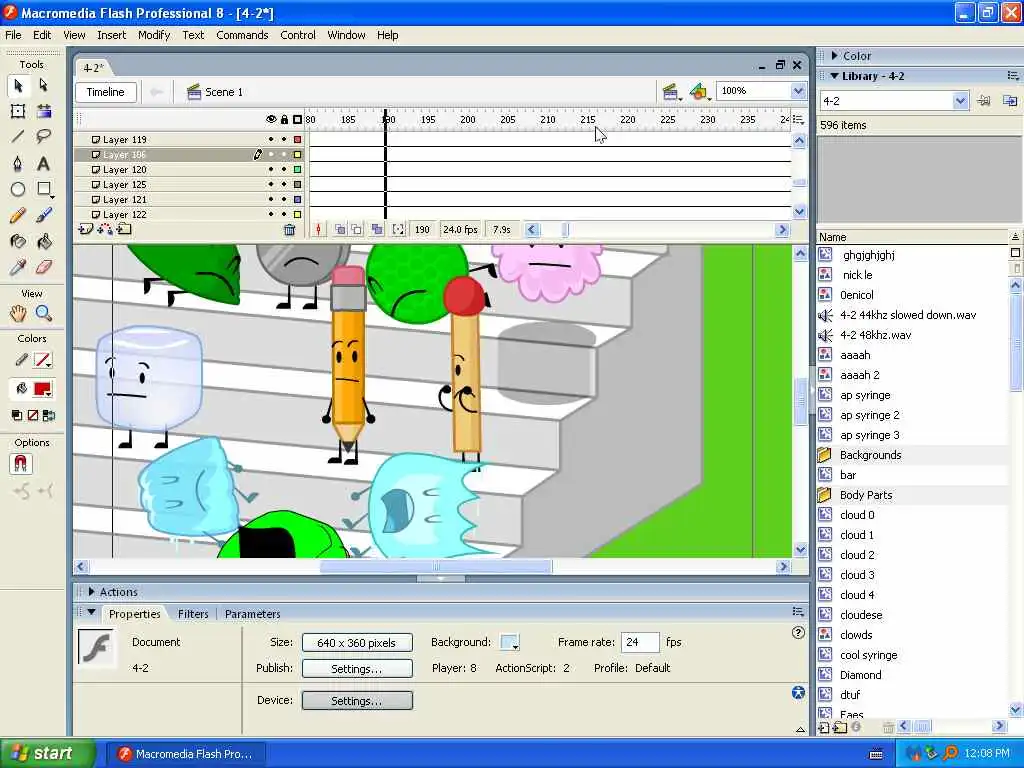
Task: Select the Text tool
Action: point(44,163)
